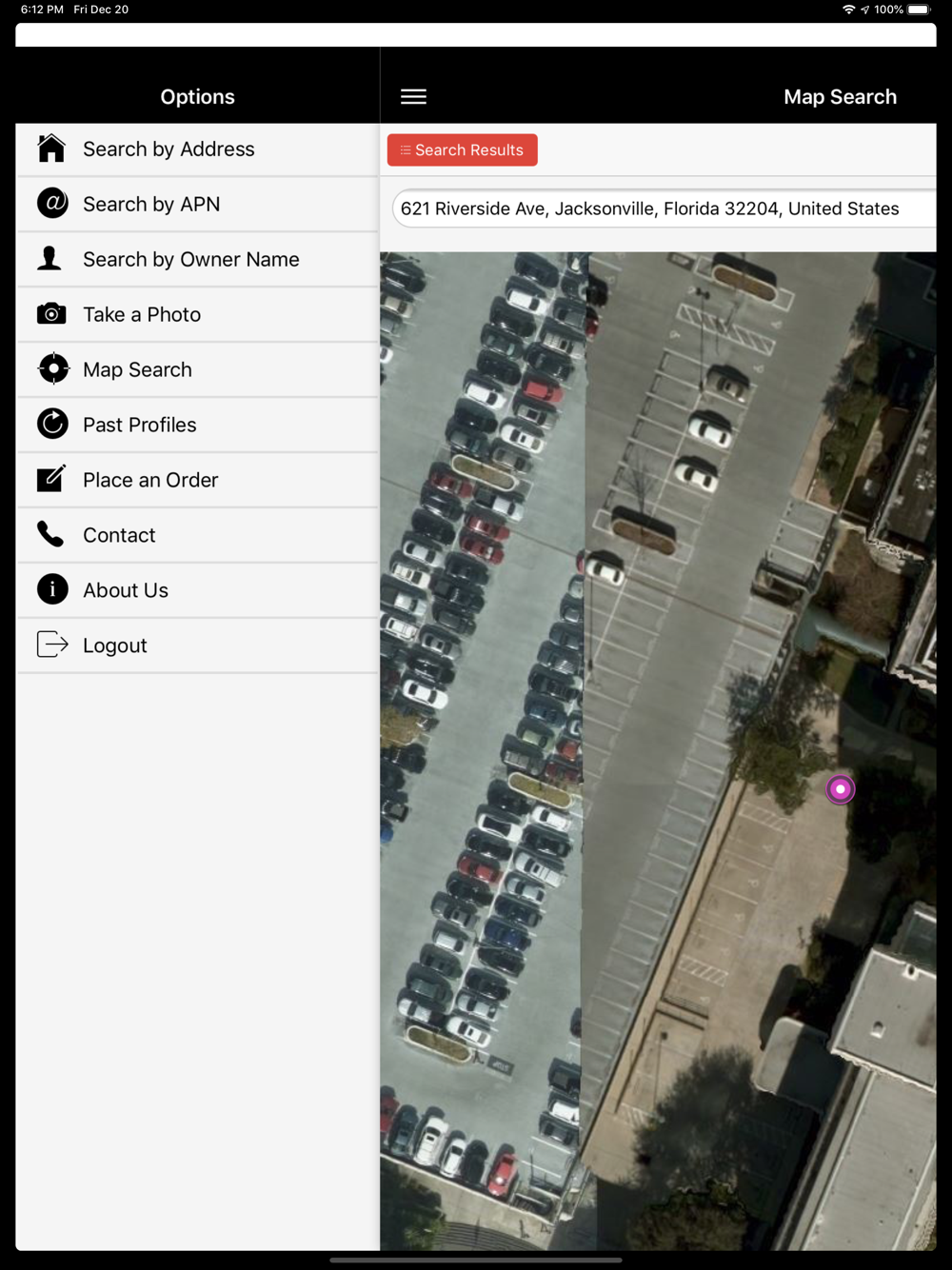Viewport: 952px width, 1270px height.
Task: Click the circular arrow Past Profiles icon
Action: point(52,424)
